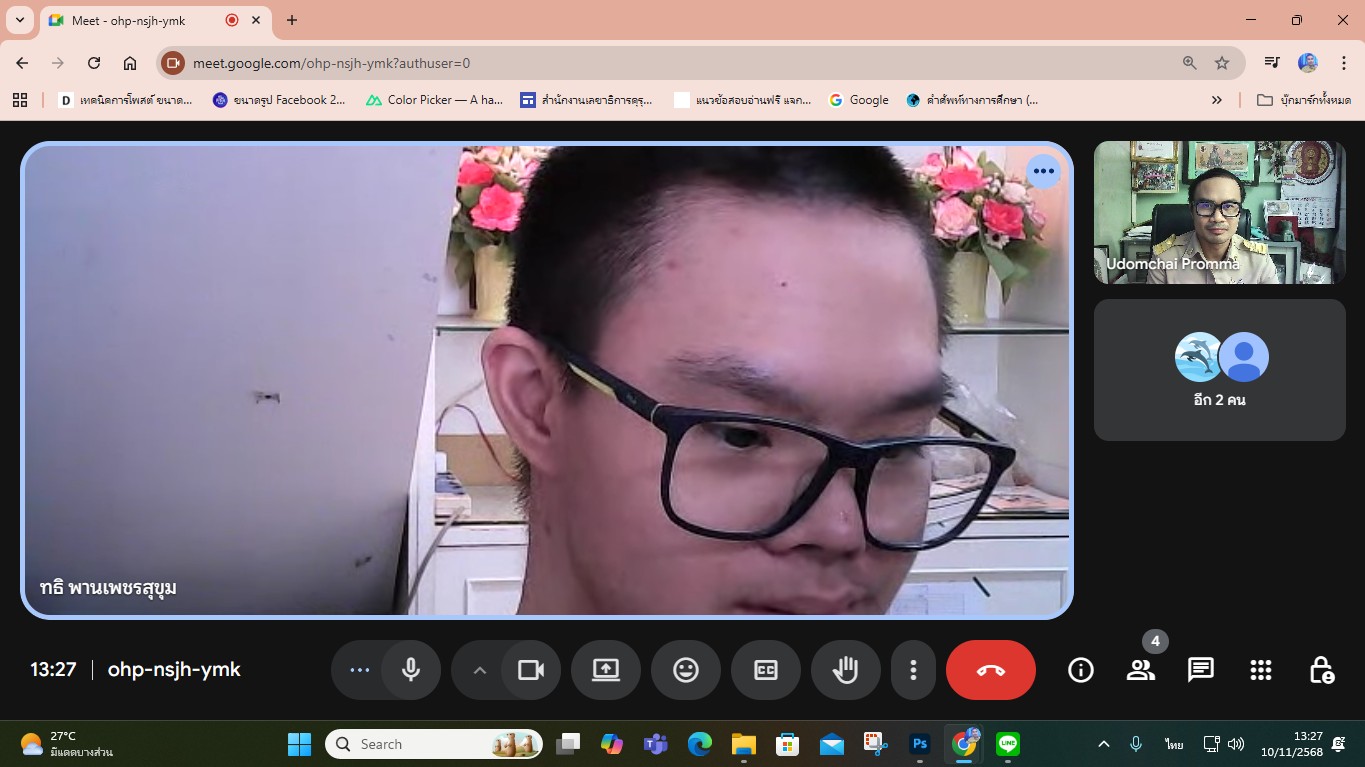Viewport: 1365px width, 767px height.
Task: Select Udomchai Promma video tile
Action: [1219, 212]
